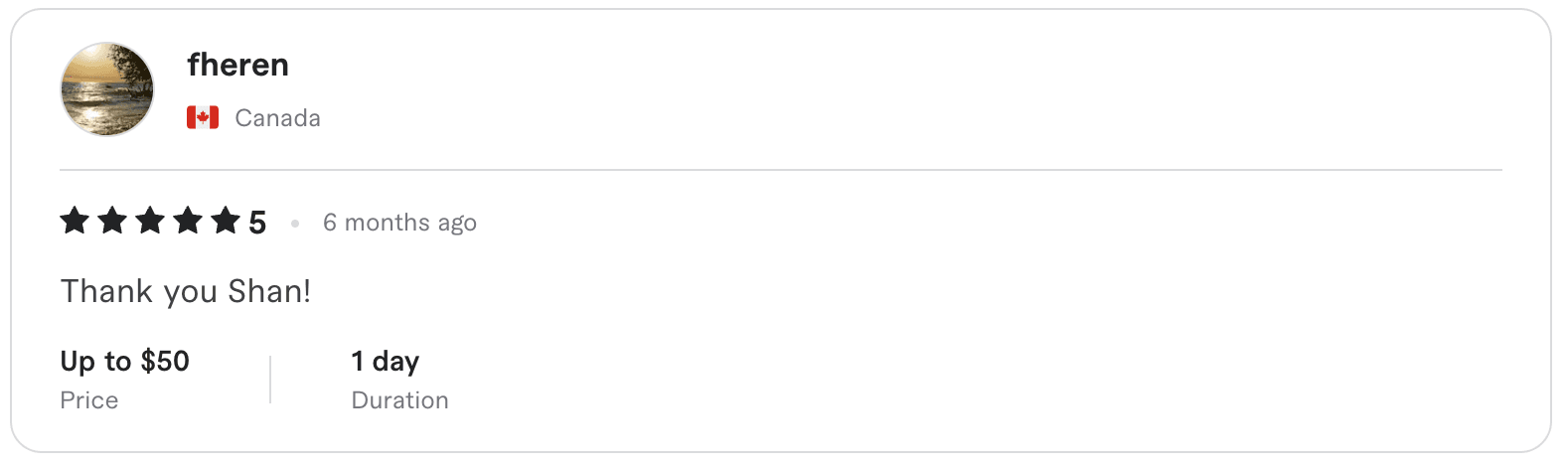Click the Price label
Screen dimensions: 1568x467
[89, 400]
